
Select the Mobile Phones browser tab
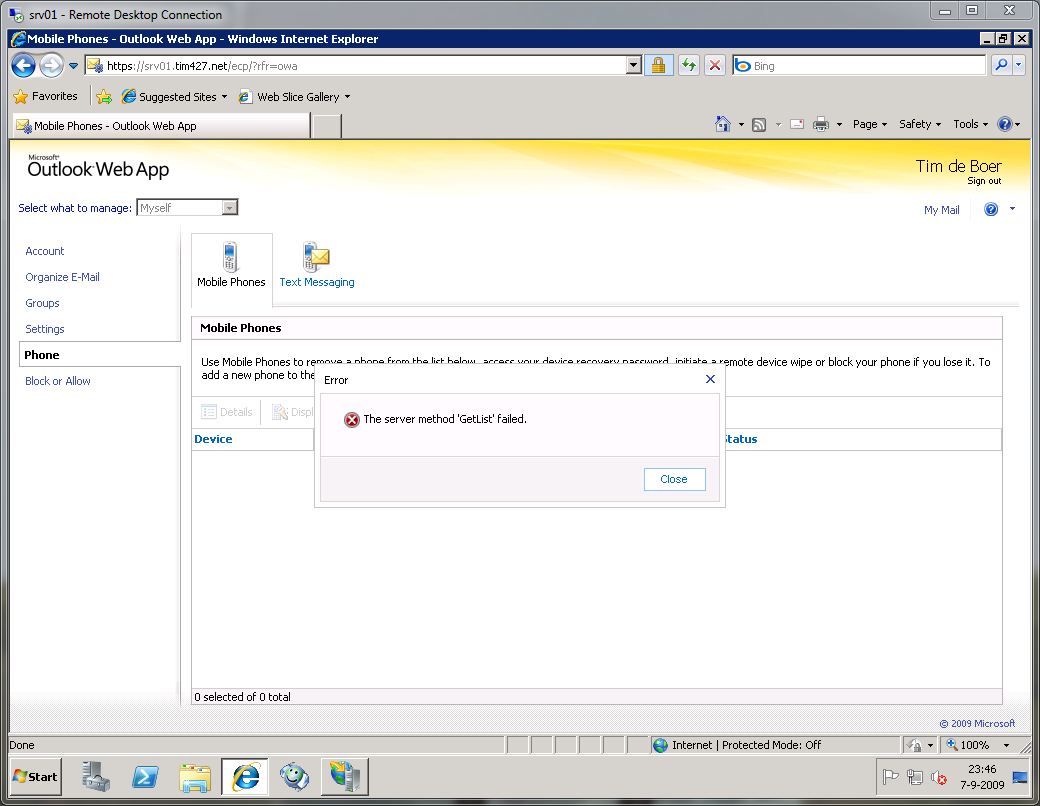[161, 126]
